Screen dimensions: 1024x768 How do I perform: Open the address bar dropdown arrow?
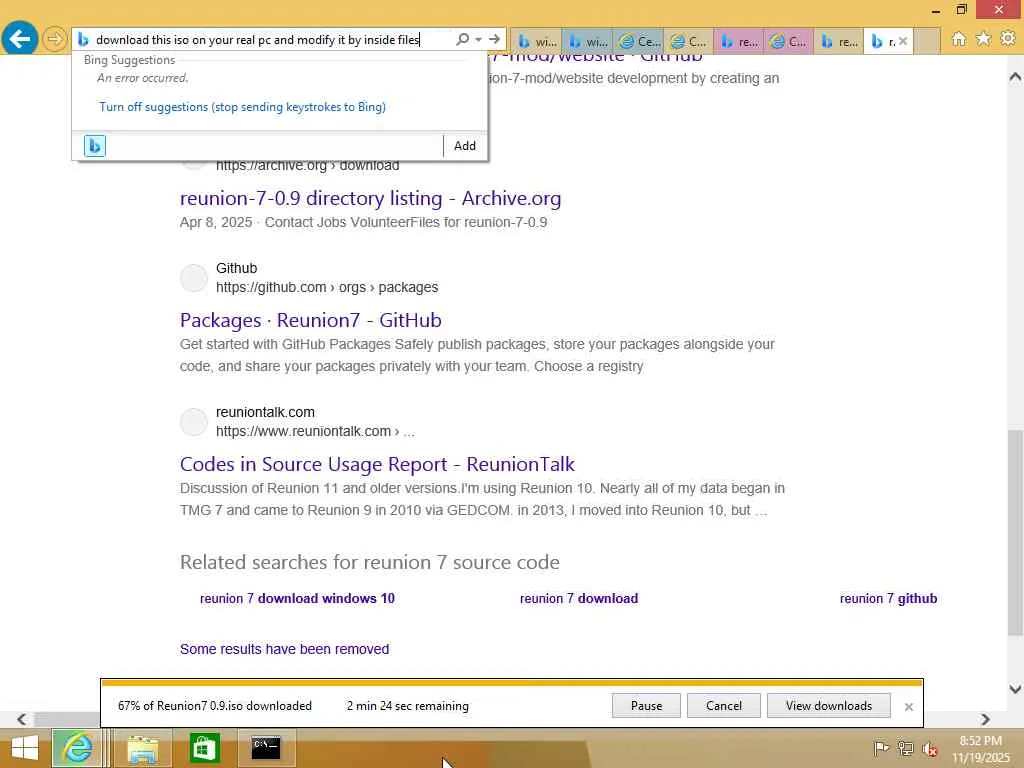[x=479, y=40]
